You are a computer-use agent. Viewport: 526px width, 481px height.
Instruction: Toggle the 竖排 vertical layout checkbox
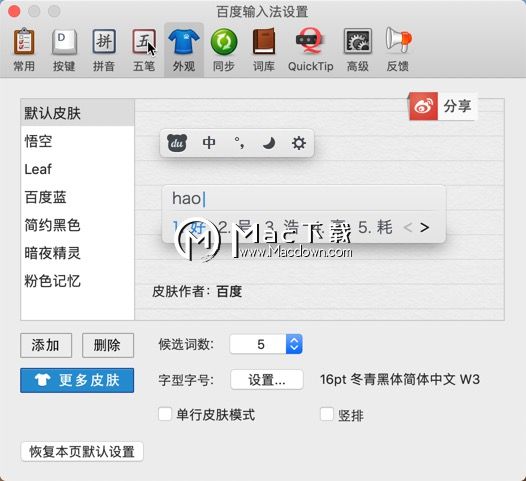coord(327,414)
